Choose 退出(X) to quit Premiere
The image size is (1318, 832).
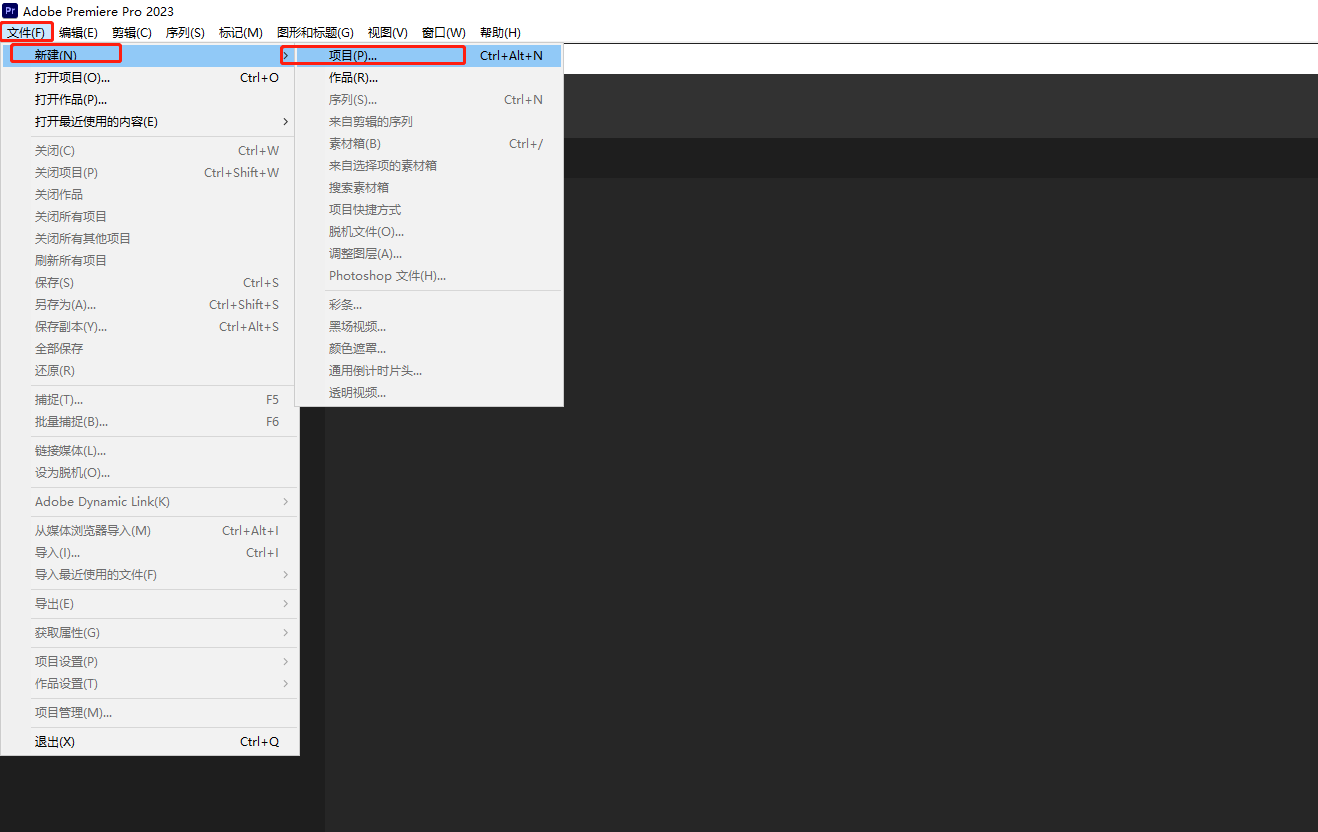click(55, 742)
